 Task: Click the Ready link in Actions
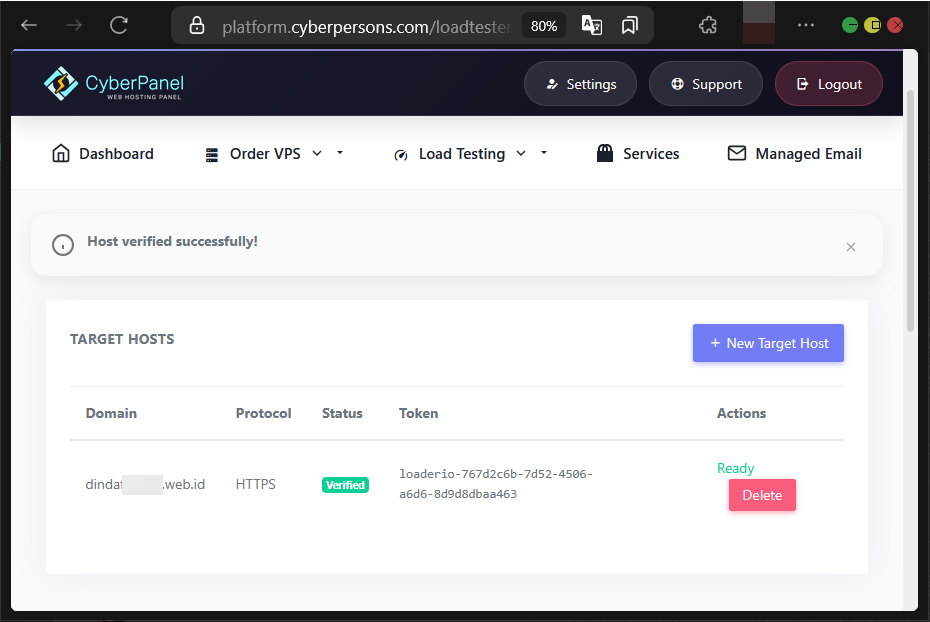[735, 468]
